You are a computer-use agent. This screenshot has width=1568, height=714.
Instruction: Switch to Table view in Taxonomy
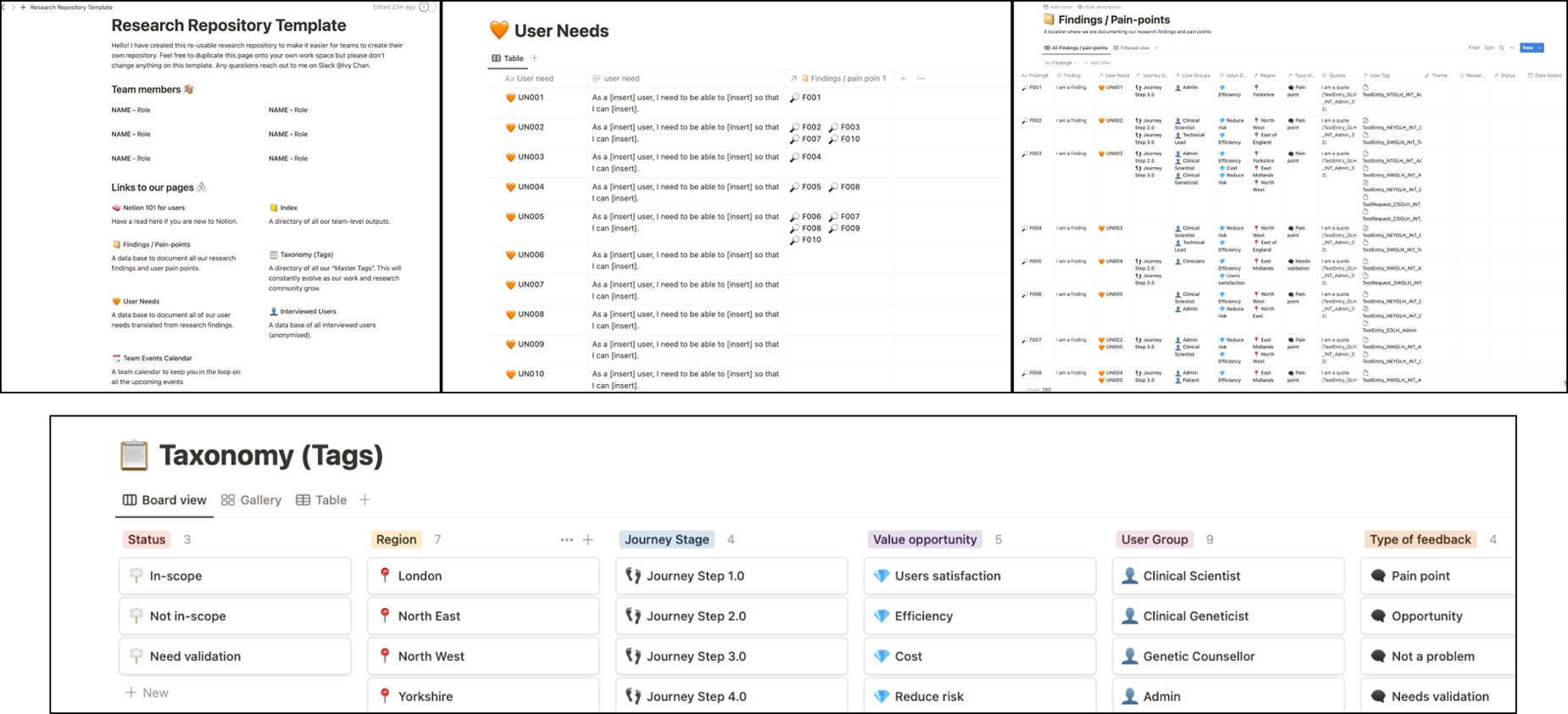click(x=321, y=500)
